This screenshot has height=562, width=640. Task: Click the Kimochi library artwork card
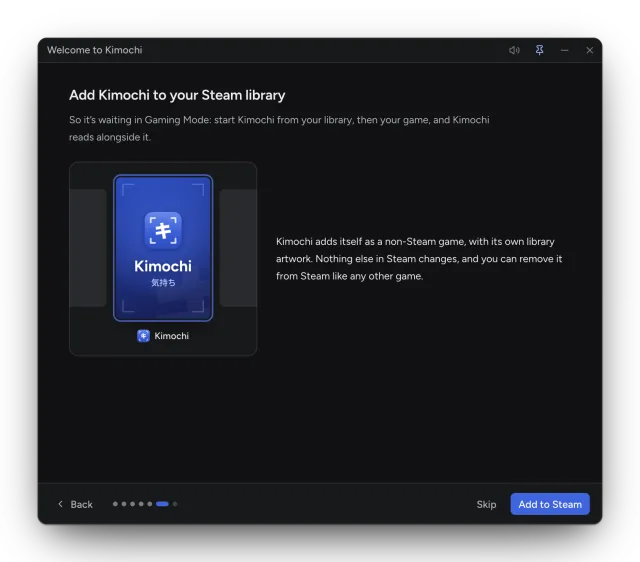tap(163, 248)
